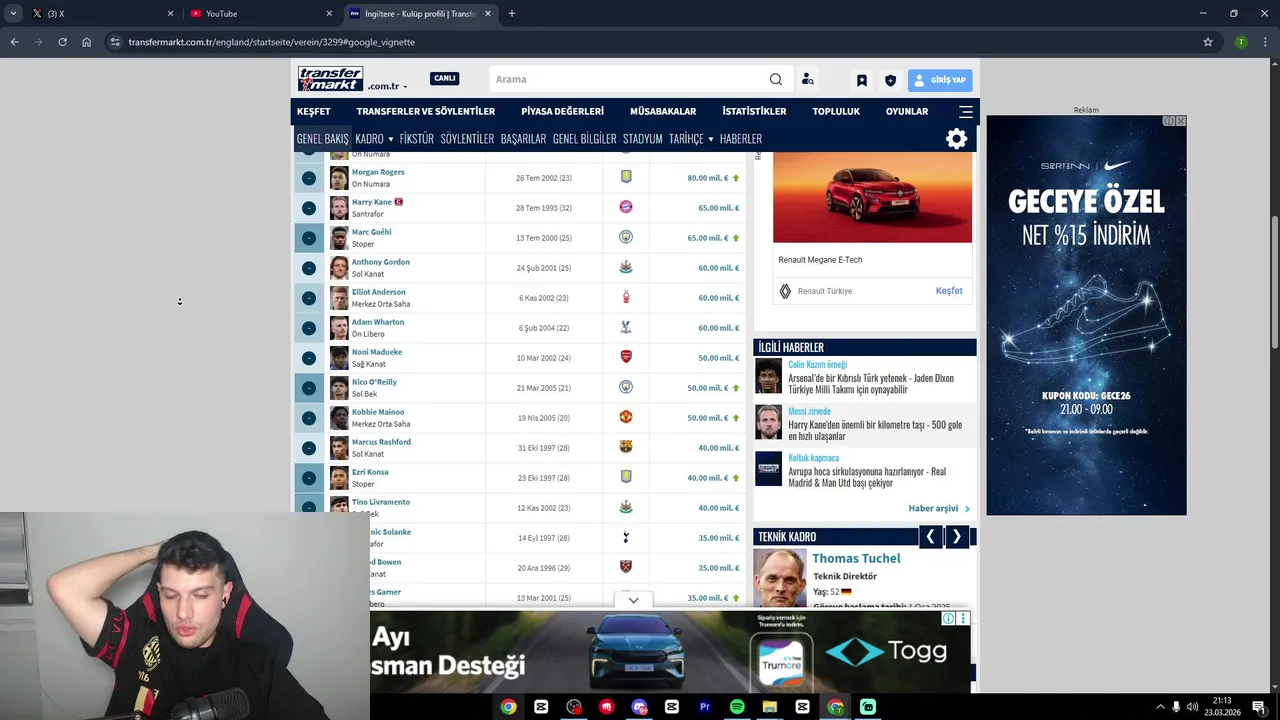Open the İSTATİSTİKLER menu

pos(754,112)
